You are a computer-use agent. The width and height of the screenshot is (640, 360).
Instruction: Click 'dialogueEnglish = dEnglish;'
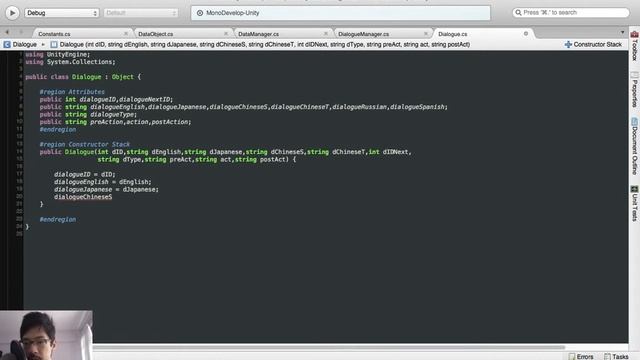pos(102,182)
